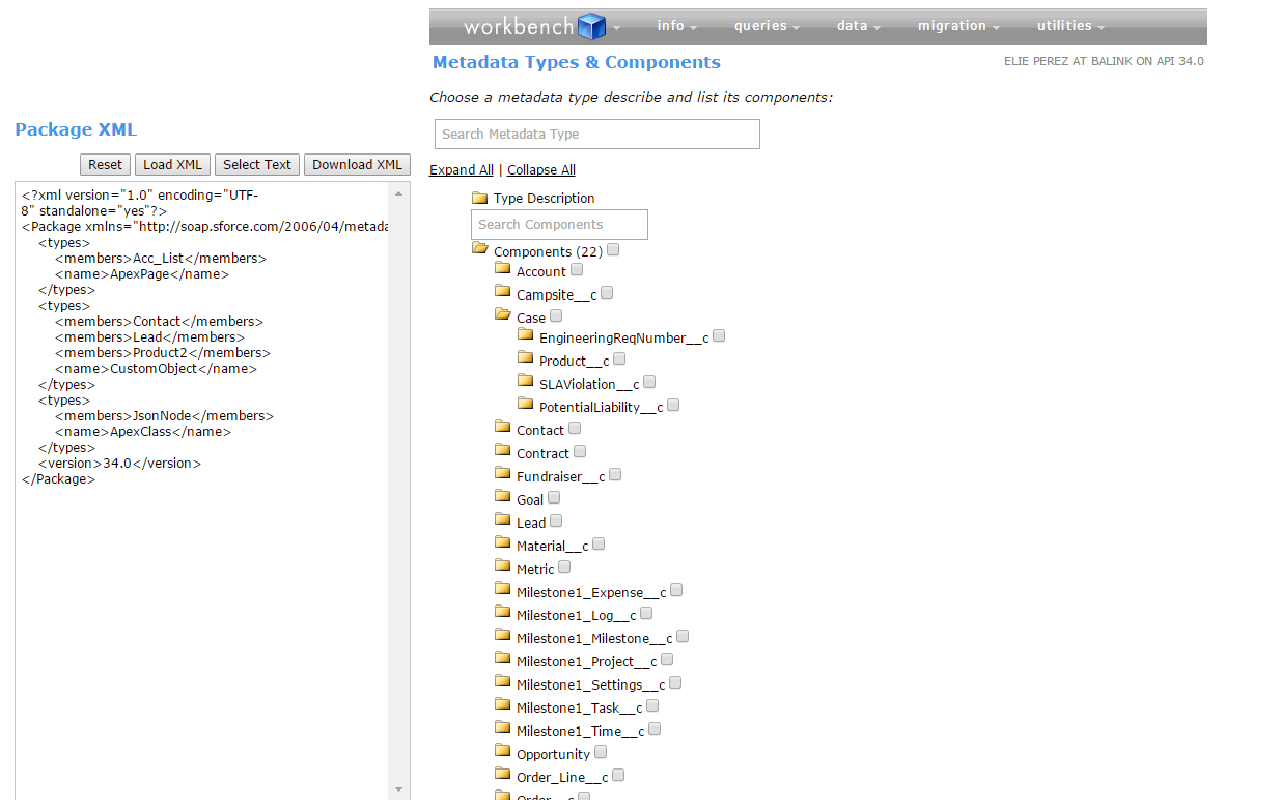Click the Opportunity folder icon
The image size is (1280, 800).
click(x=503, y=751)
